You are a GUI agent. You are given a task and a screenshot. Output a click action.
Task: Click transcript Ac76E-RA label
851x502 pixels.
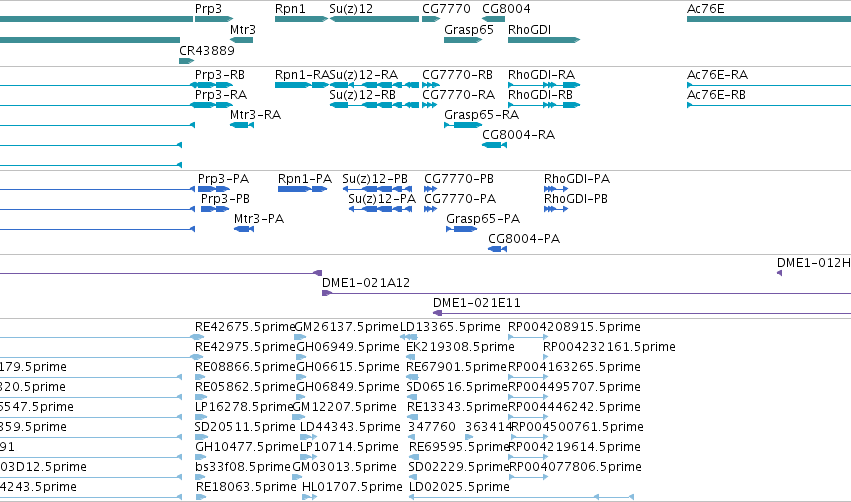point(717,74)
